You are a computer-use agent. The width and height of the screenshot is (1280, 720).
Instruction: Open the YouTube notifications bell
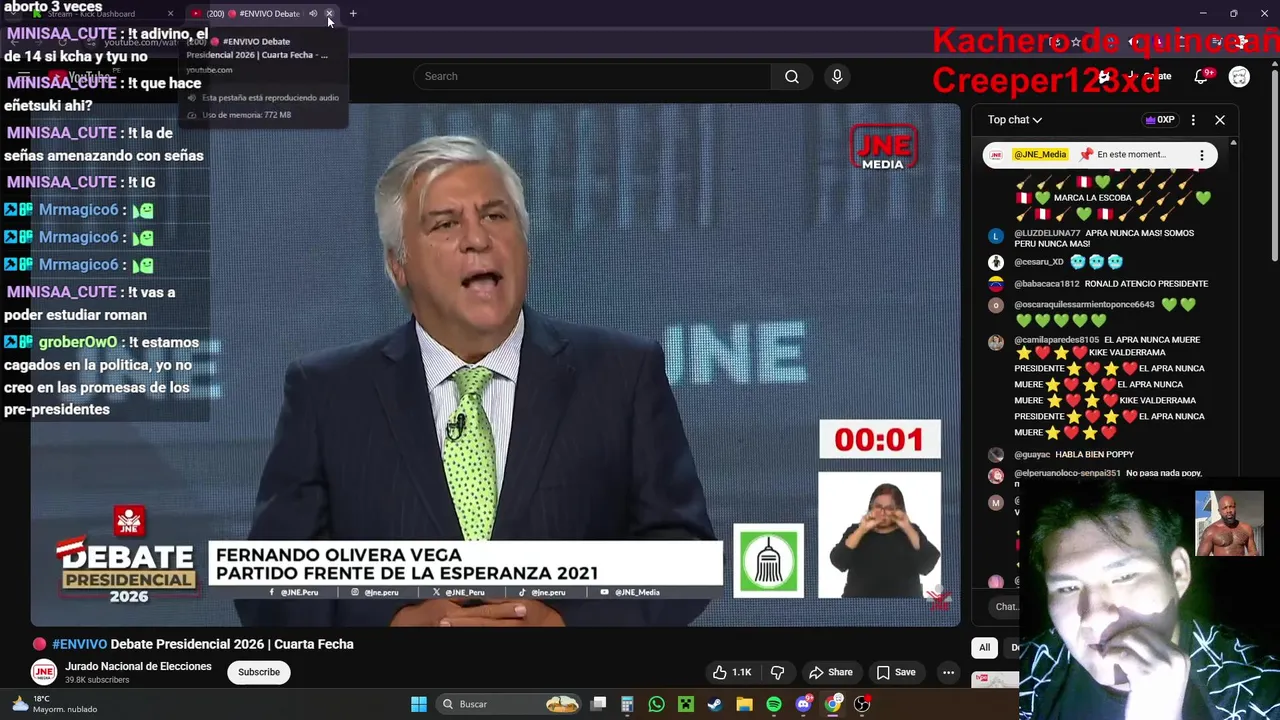click(x=1202, y=76)
